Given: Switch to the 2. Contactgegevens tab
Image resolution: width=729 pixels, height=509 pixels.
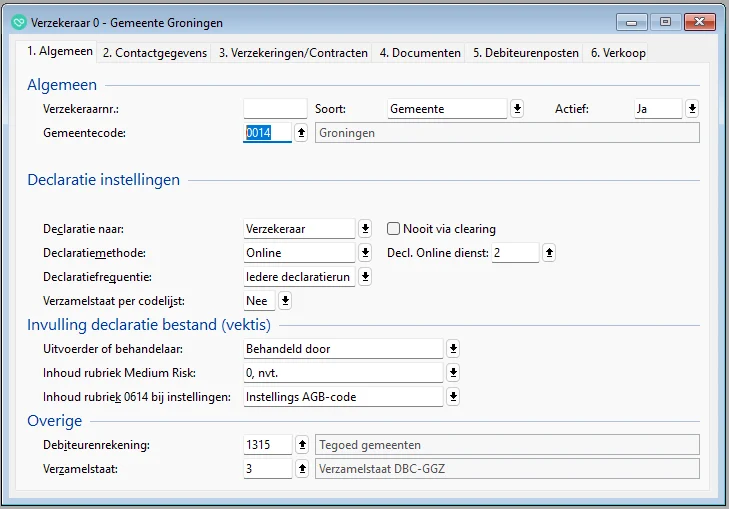Looking at the screenshot, I should (154, 53).
